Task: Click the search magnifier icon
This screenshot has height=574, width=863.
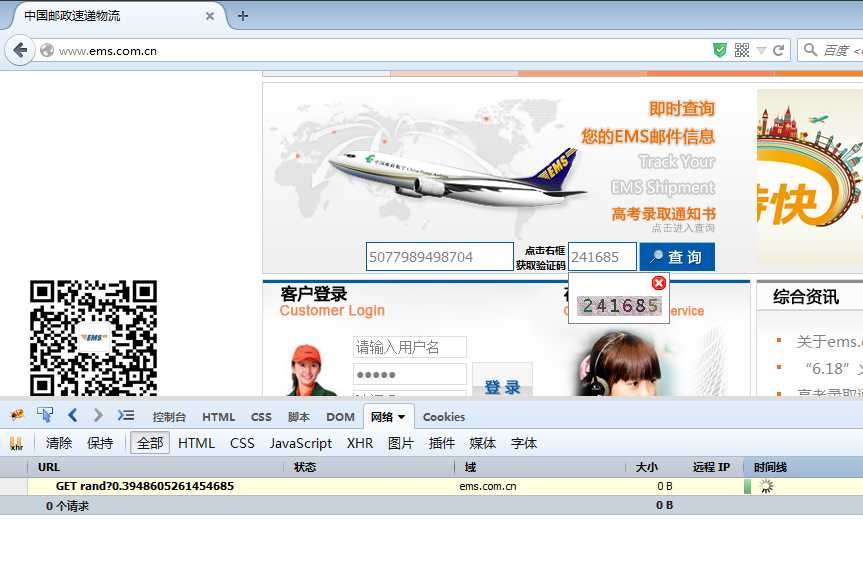Action: pos(810,50)
